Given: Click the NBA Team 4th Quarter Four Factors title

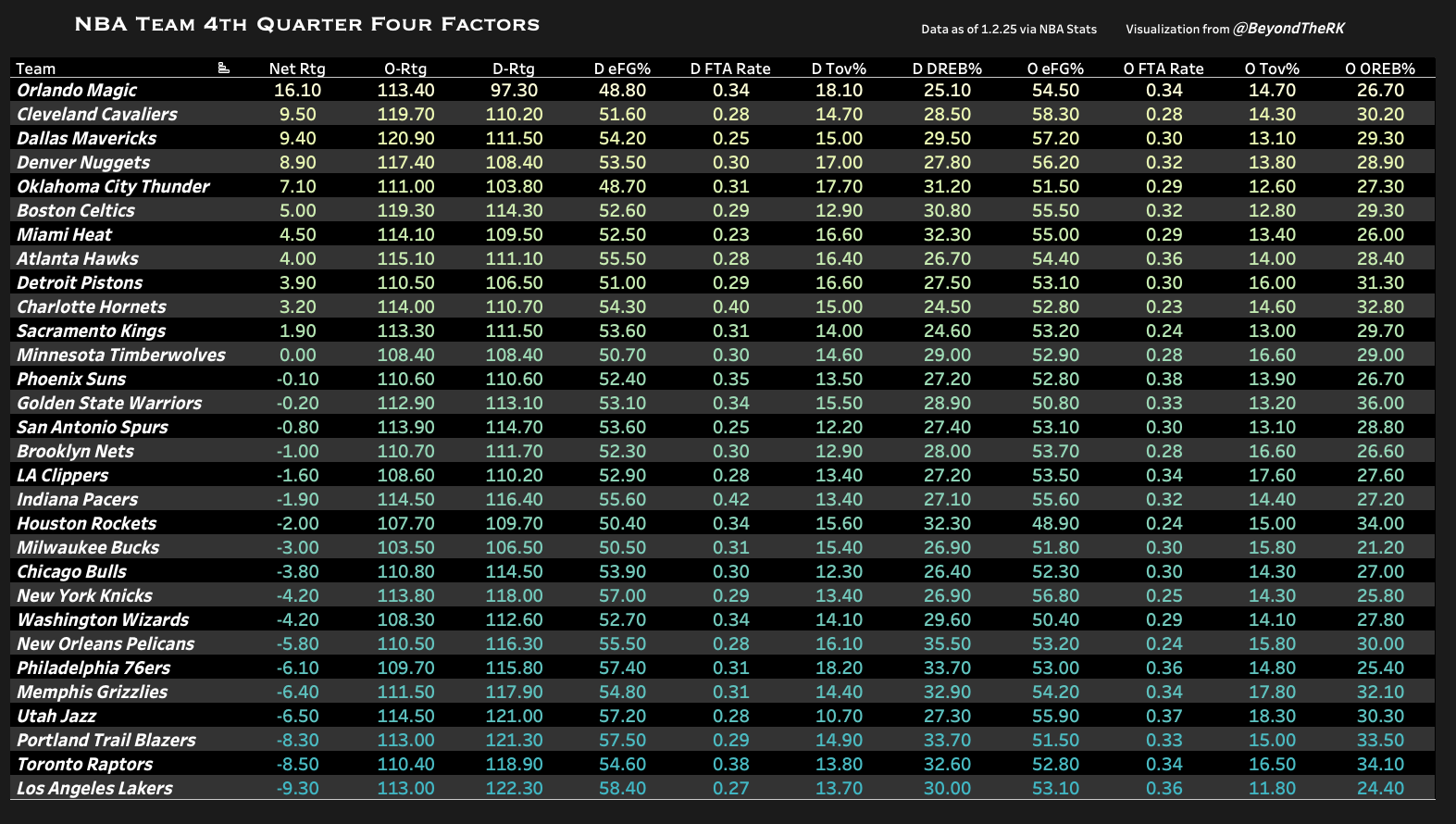Looking at the screenshot, I should coord(307,24).
